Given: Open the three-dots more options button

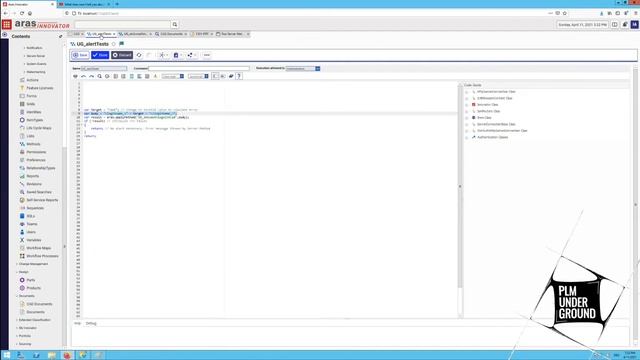Looking at the screenshot, I should [x=207, y=55].
